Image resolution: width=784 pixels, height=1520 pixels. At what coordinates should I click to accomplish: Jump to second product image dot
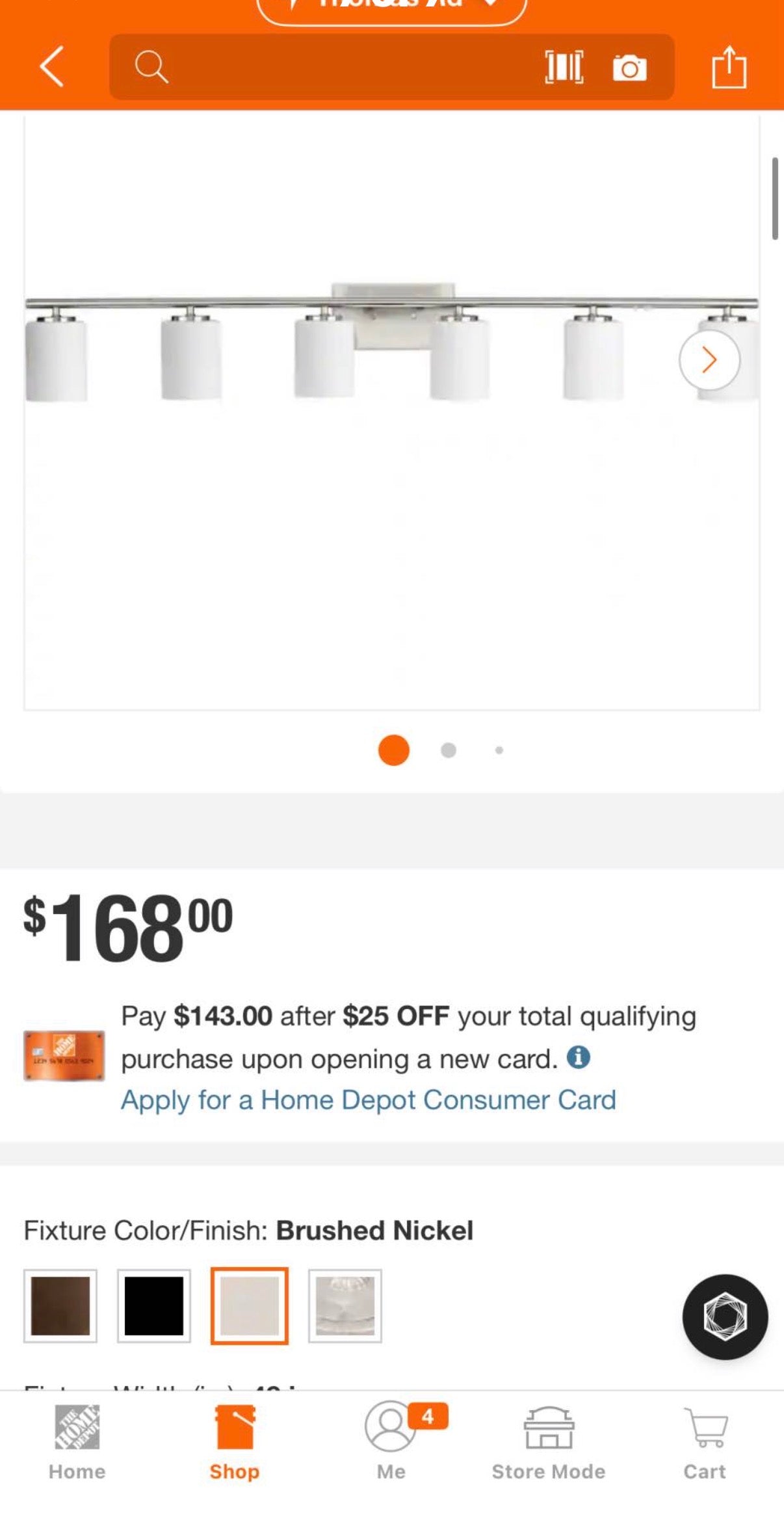point(449,750)
